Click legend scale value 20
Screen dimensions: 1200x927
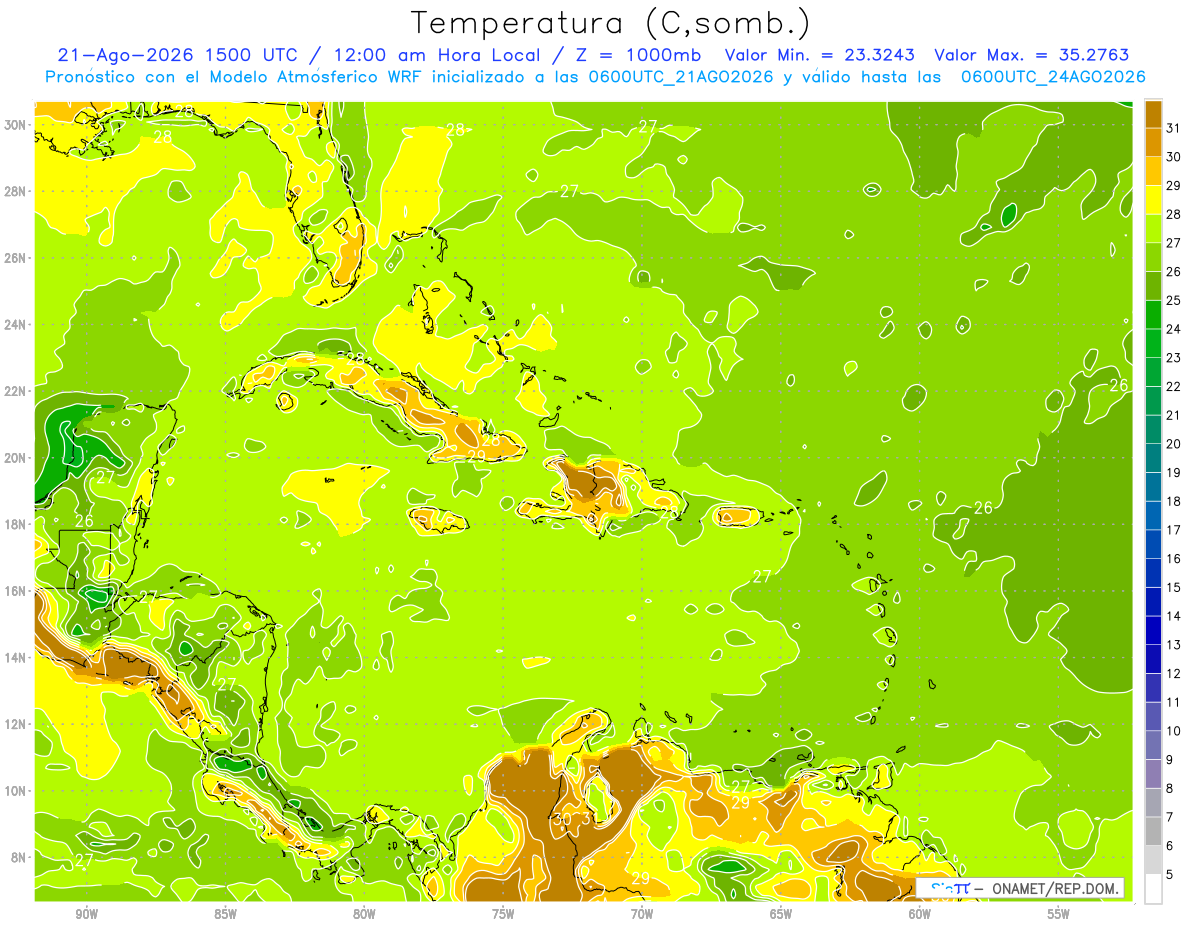(1174, 443)
